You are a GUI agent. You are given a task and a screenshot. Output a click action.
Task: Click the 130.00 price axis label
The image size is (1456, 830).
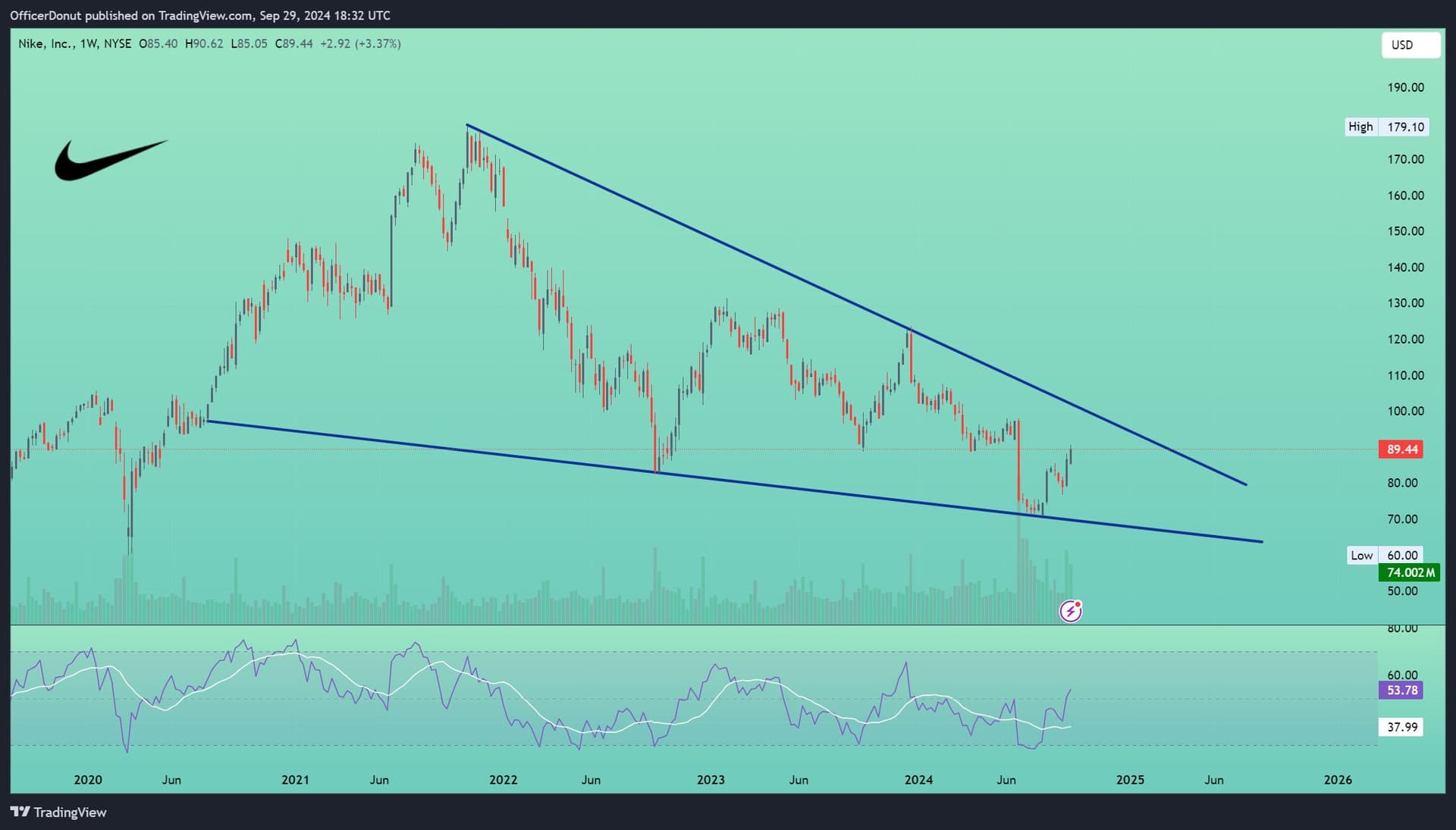pos(1405,302)
